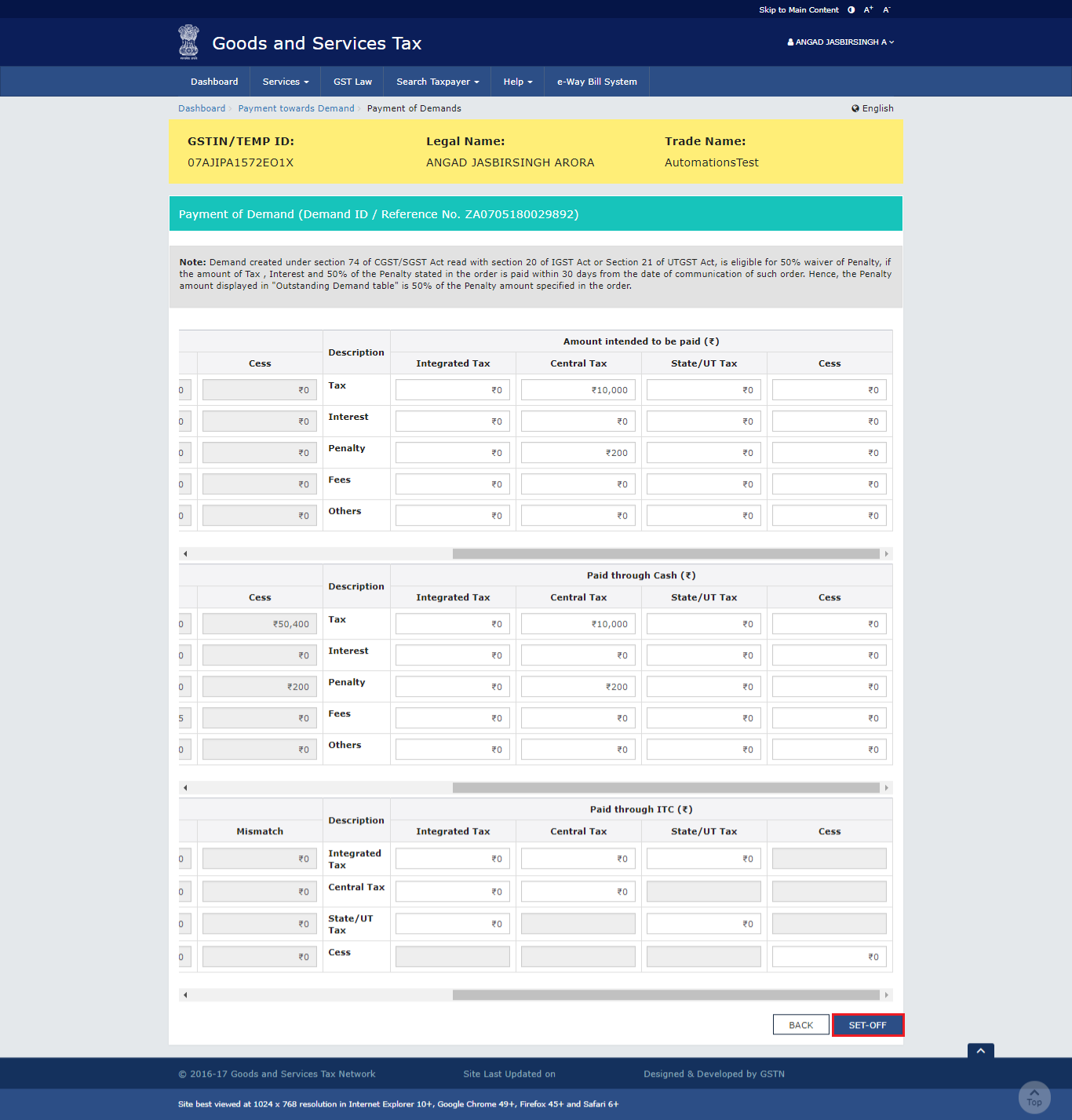Open the e-Way Bill System menu item

pos(596,81)
